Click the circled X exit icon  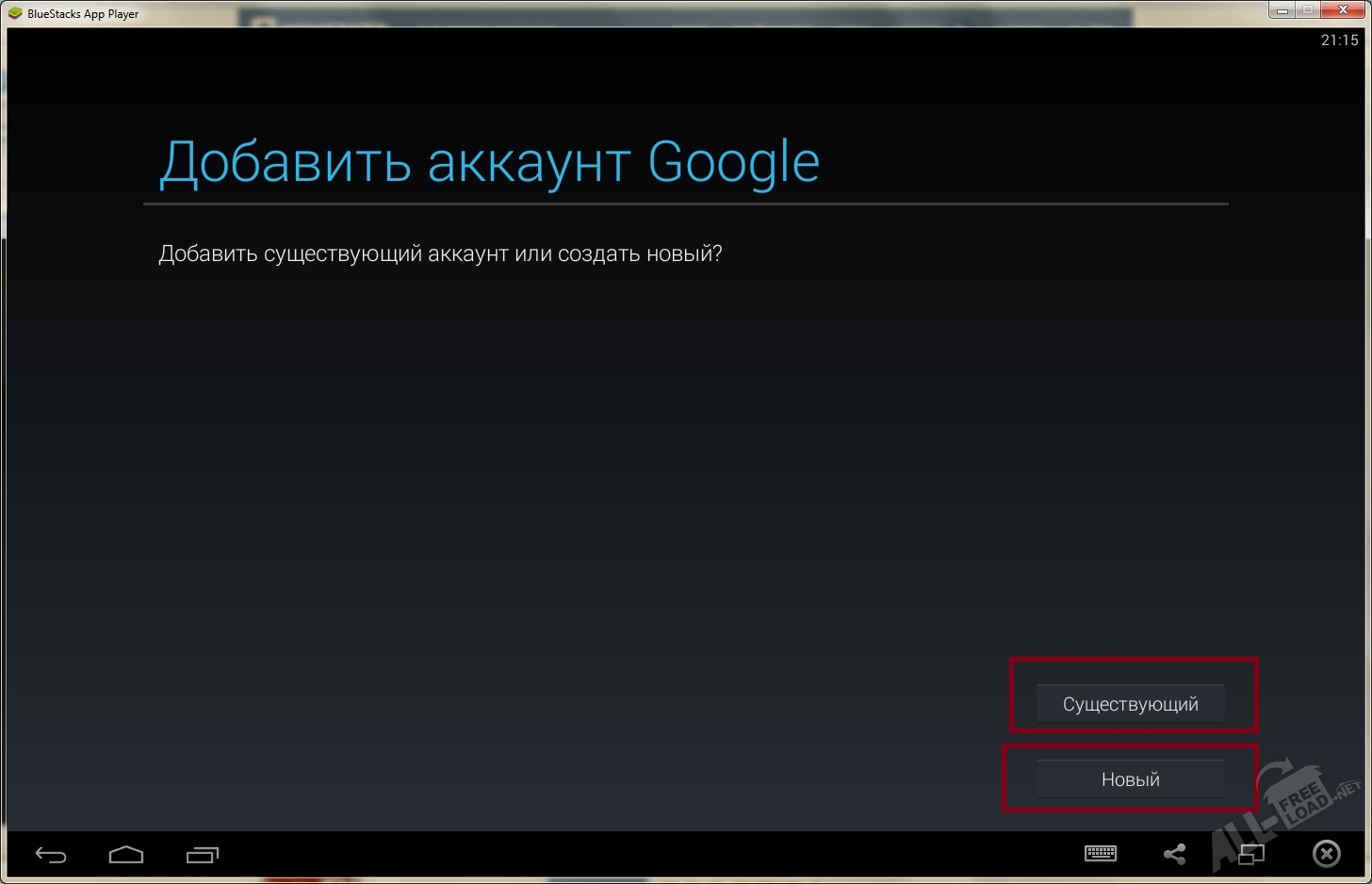[1326, 854]
